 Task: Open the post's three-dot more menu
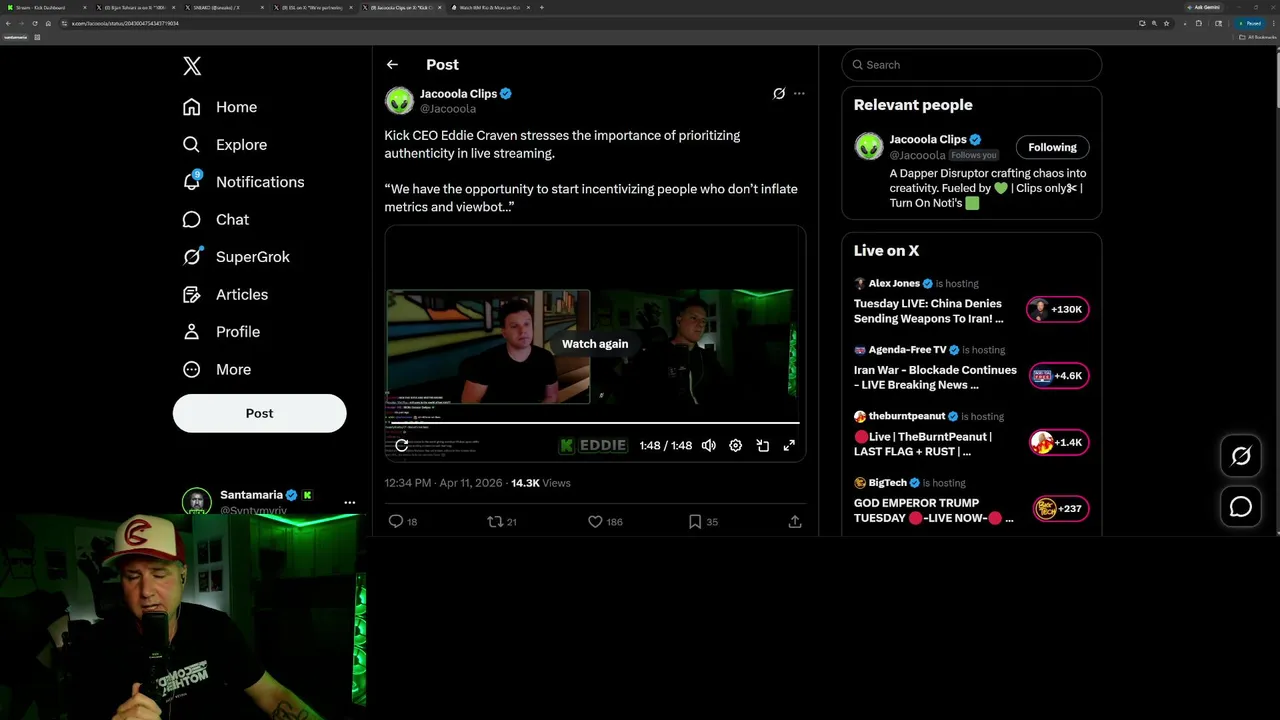point(799,93)
